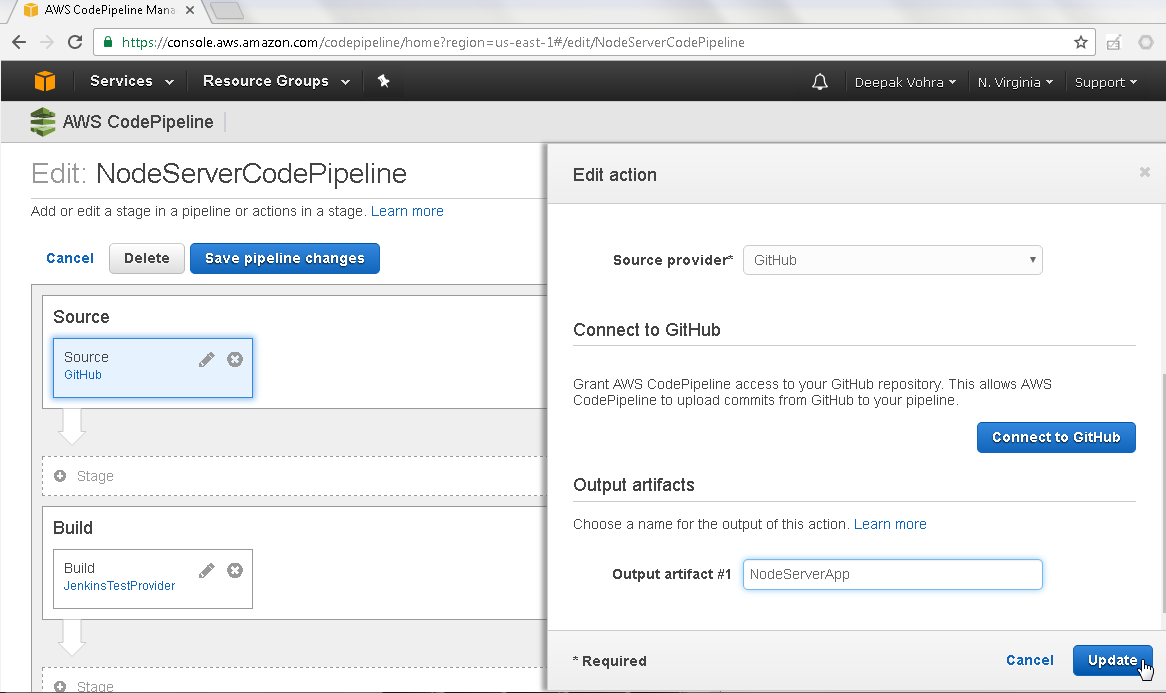Reload the current page
The width and height of the screenshot is (1166, 693).
pos(75,42)
